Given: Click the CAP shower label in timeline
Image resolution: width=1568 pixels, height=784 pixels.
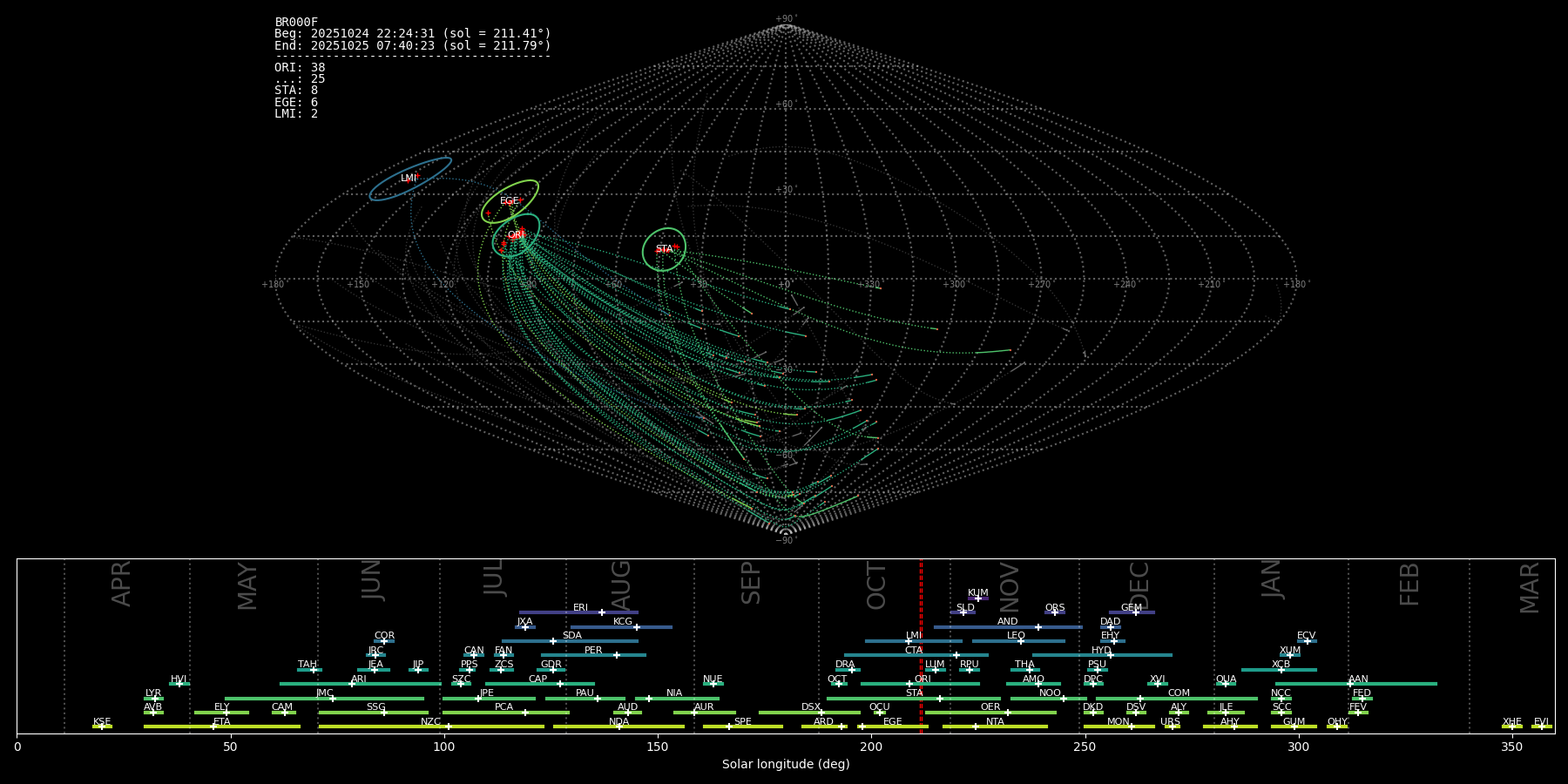Looking at the screenshot, I should (x=538, y=679).
